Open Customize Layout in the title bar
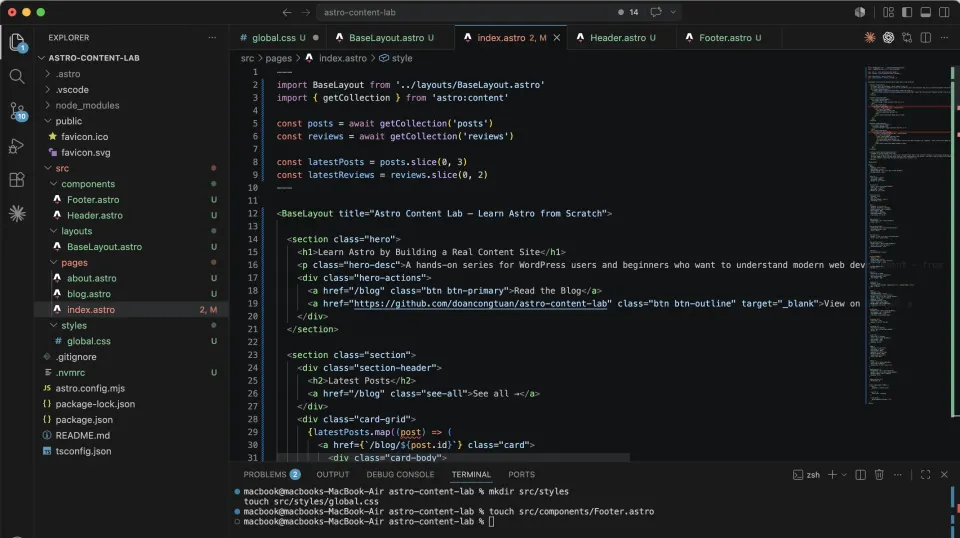The image size is (960, 538). (888, 12)
